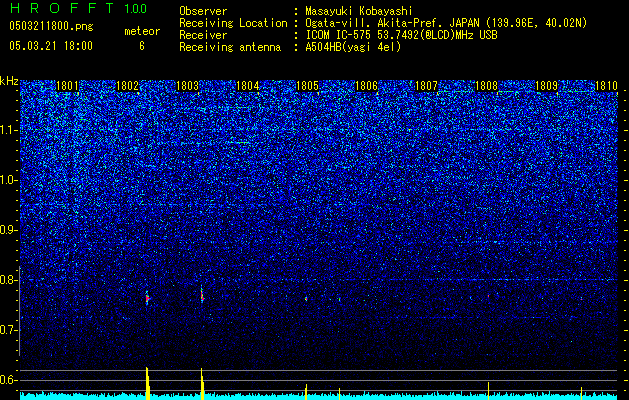
Task: Click the yellow power spike at 1805
Action: [x=306, y=392]
